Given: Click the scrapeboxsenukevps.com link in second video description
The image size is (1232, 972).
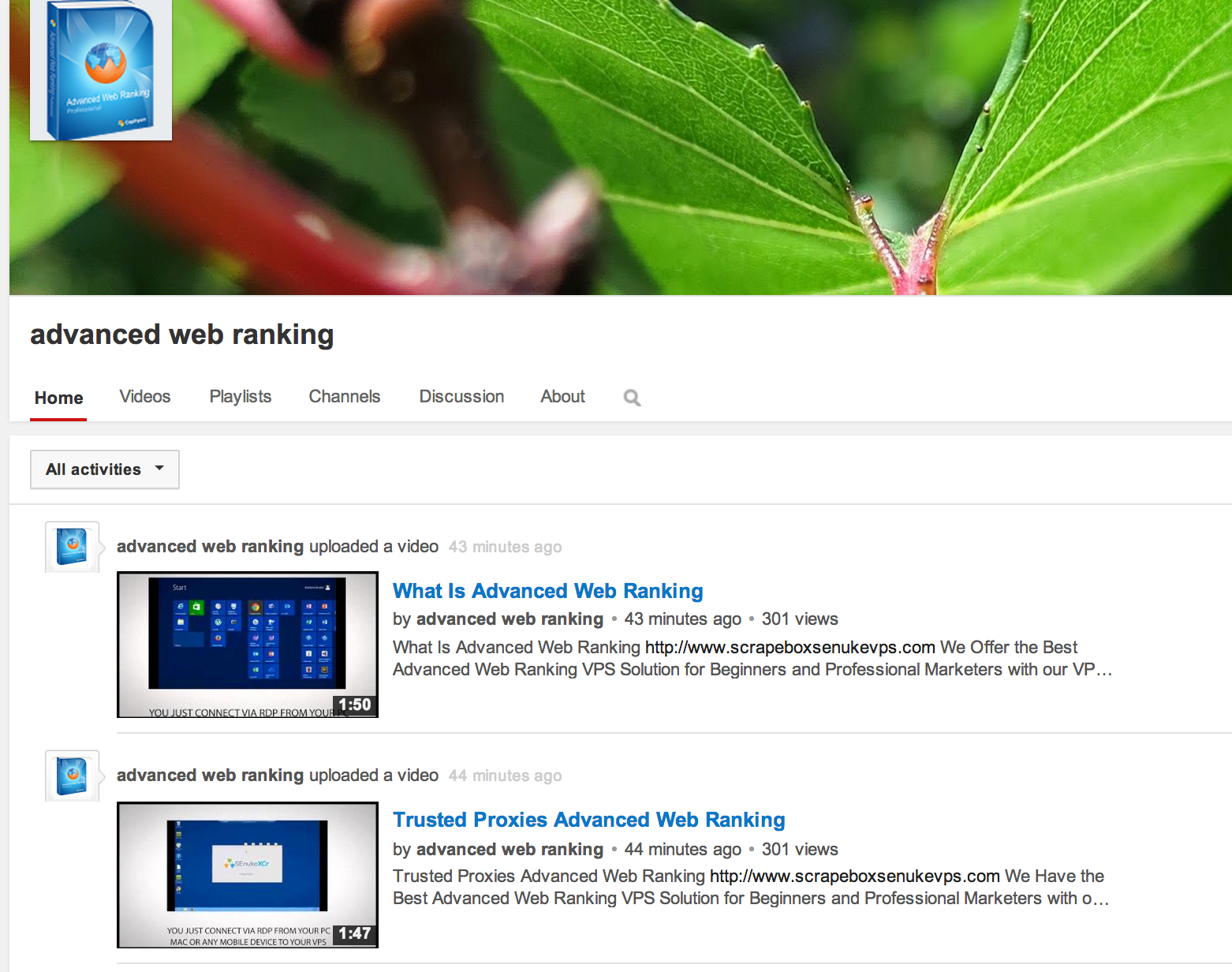Looking at the screenshot, I should point(855,877).
